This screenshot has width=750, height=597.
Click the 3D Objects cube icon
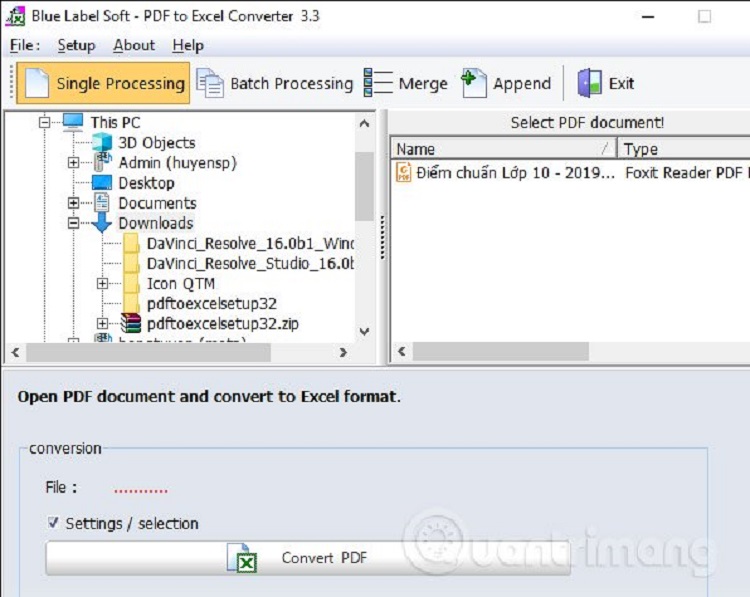coord(101,142)
